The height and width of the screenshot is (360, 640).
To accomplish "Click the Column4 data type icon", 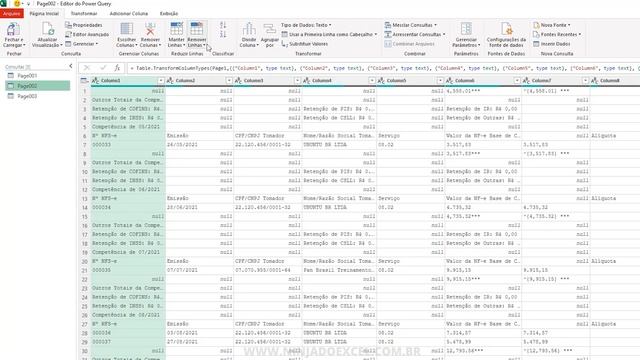I will [307, 81].
